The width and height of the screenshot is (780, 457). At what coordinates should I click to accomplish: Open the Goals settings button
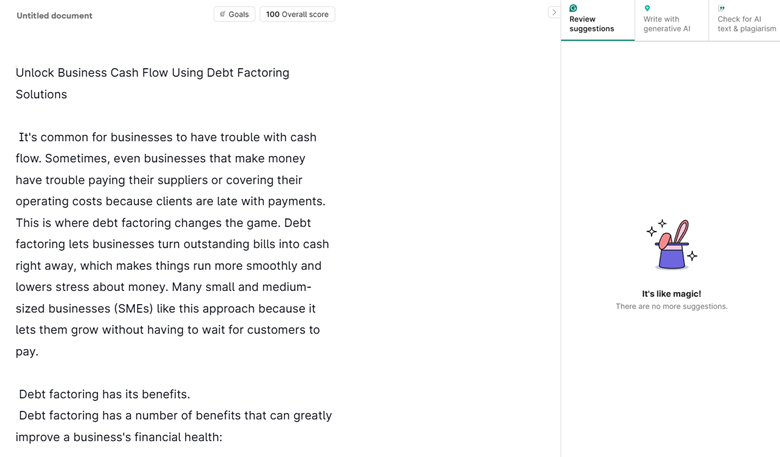[x=235, y=14]
